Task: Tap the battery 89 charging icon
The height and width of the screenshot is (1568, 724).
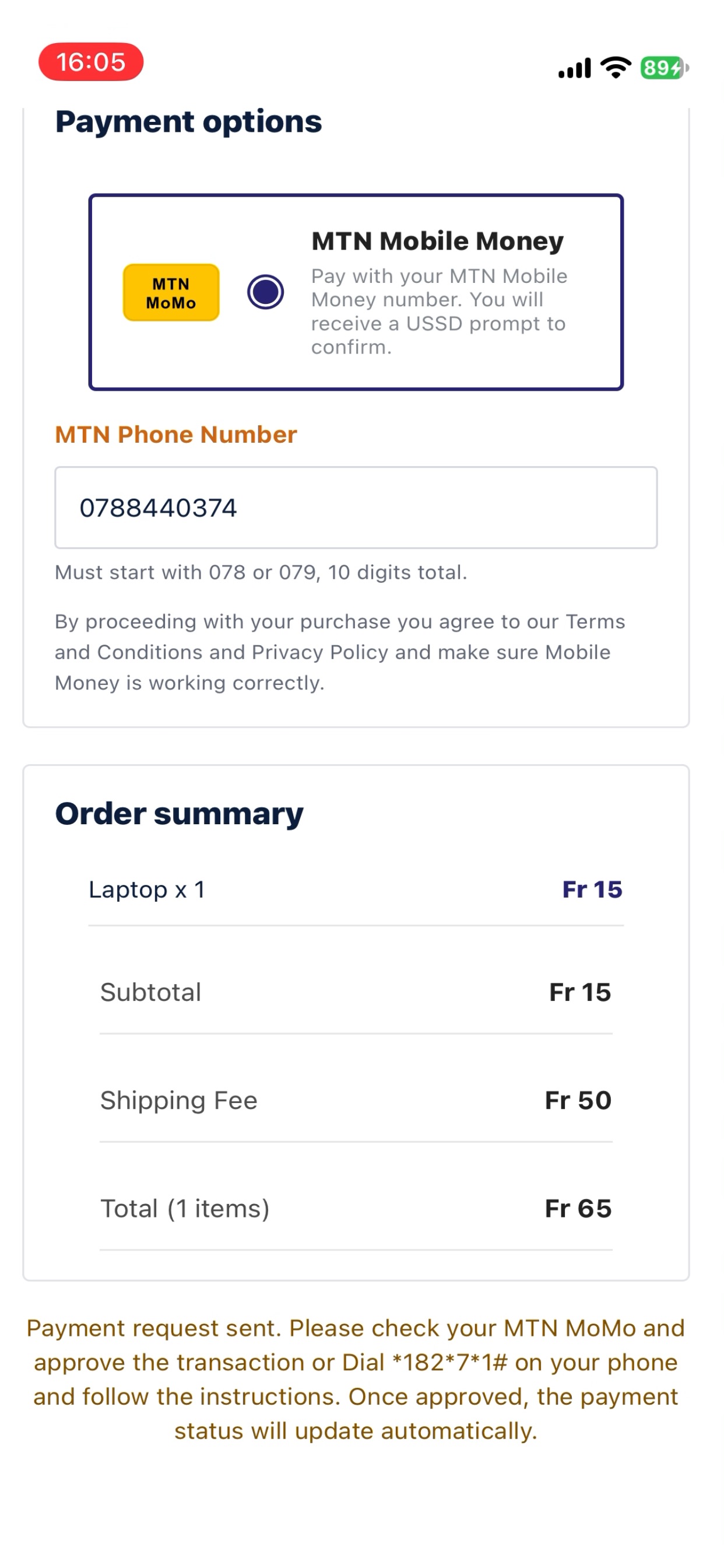Action: click(x=665, y=68)
